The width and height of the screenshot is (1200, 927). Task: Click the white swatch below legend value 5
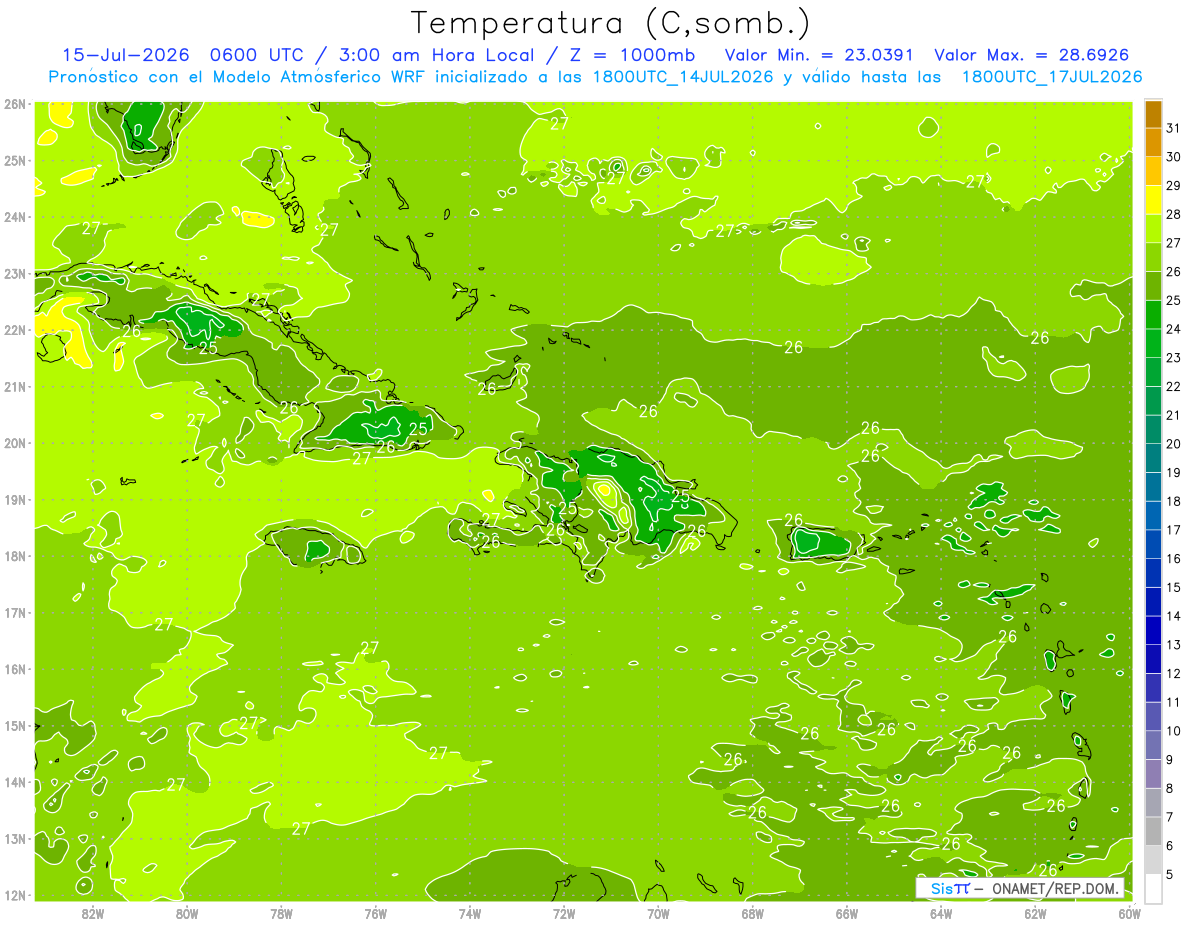1153,888
